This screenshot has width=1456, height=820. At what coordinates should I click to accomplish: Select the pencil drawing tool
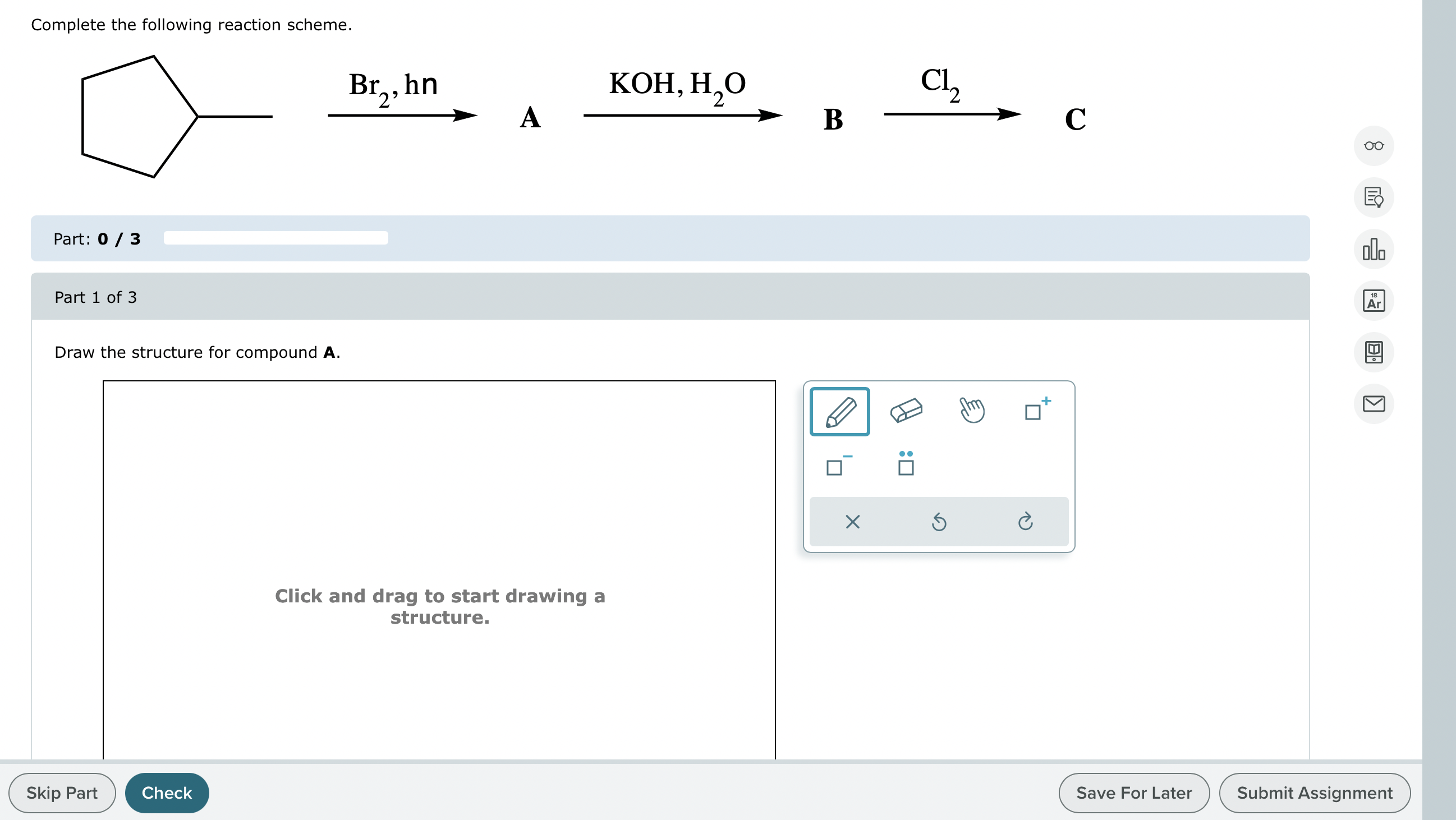tap(839, 412)
